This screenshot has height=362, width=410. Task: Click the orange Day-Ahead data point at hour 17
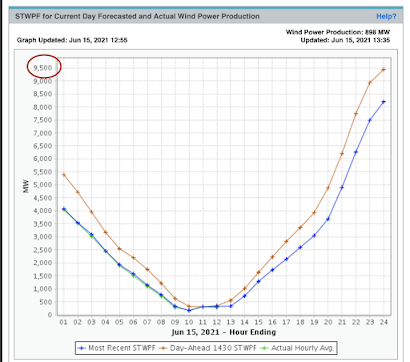point(286,241)
